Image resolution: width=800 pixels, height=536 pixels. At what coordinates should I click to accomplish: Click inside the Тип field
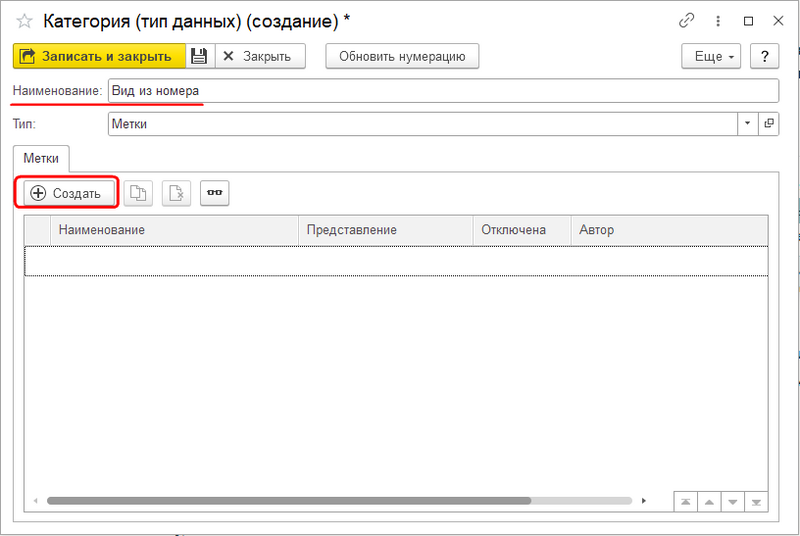click(x=422, y=124)
